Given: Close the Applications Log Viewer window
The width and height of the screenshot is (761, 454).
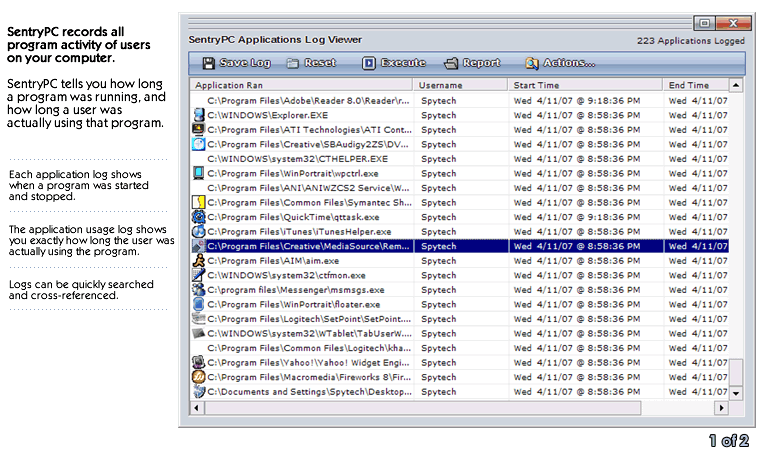Looking at the screenshot, I should click(733, 23).
